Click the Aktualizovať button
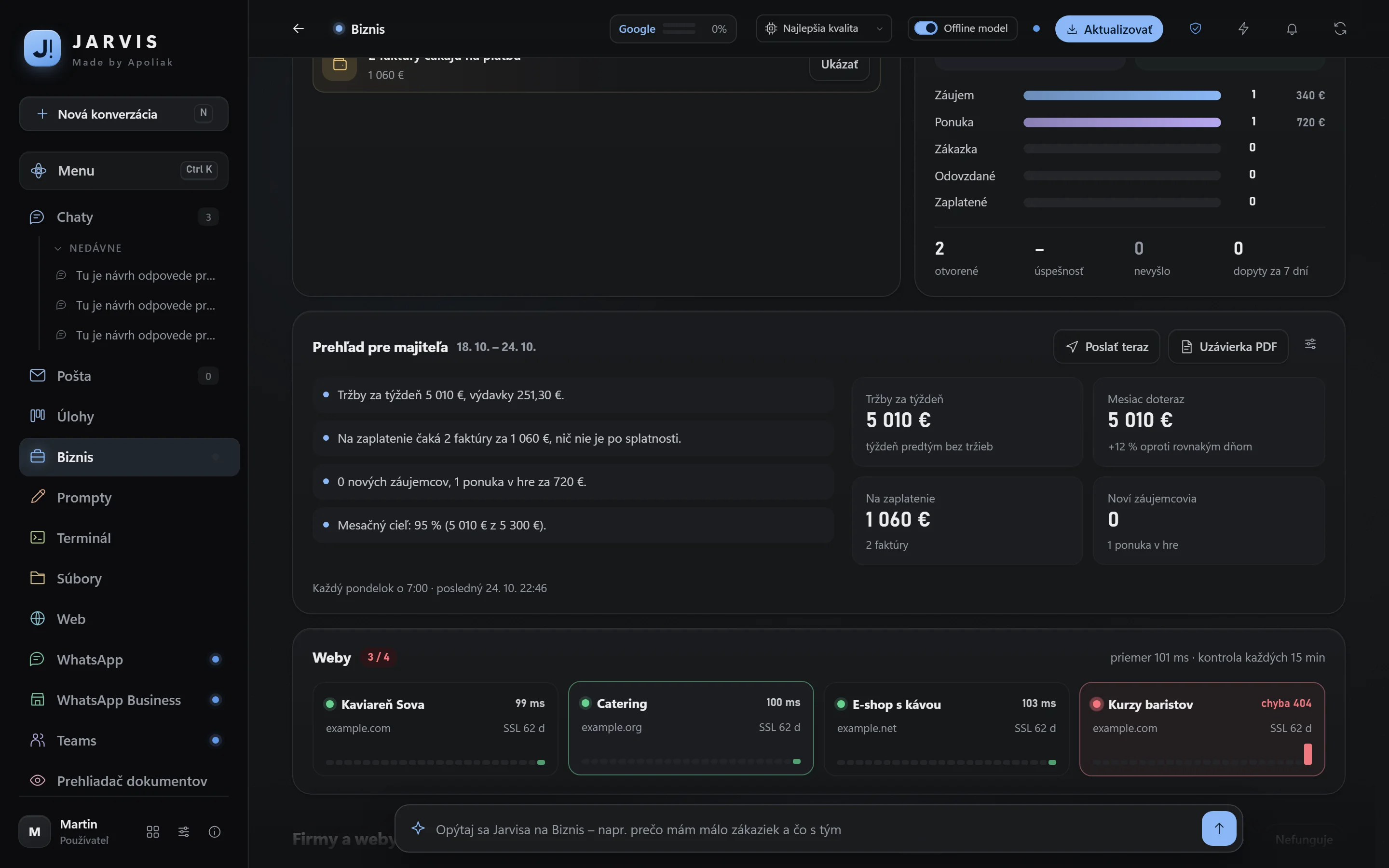The image size is (1389, 868). [1109, 29]
